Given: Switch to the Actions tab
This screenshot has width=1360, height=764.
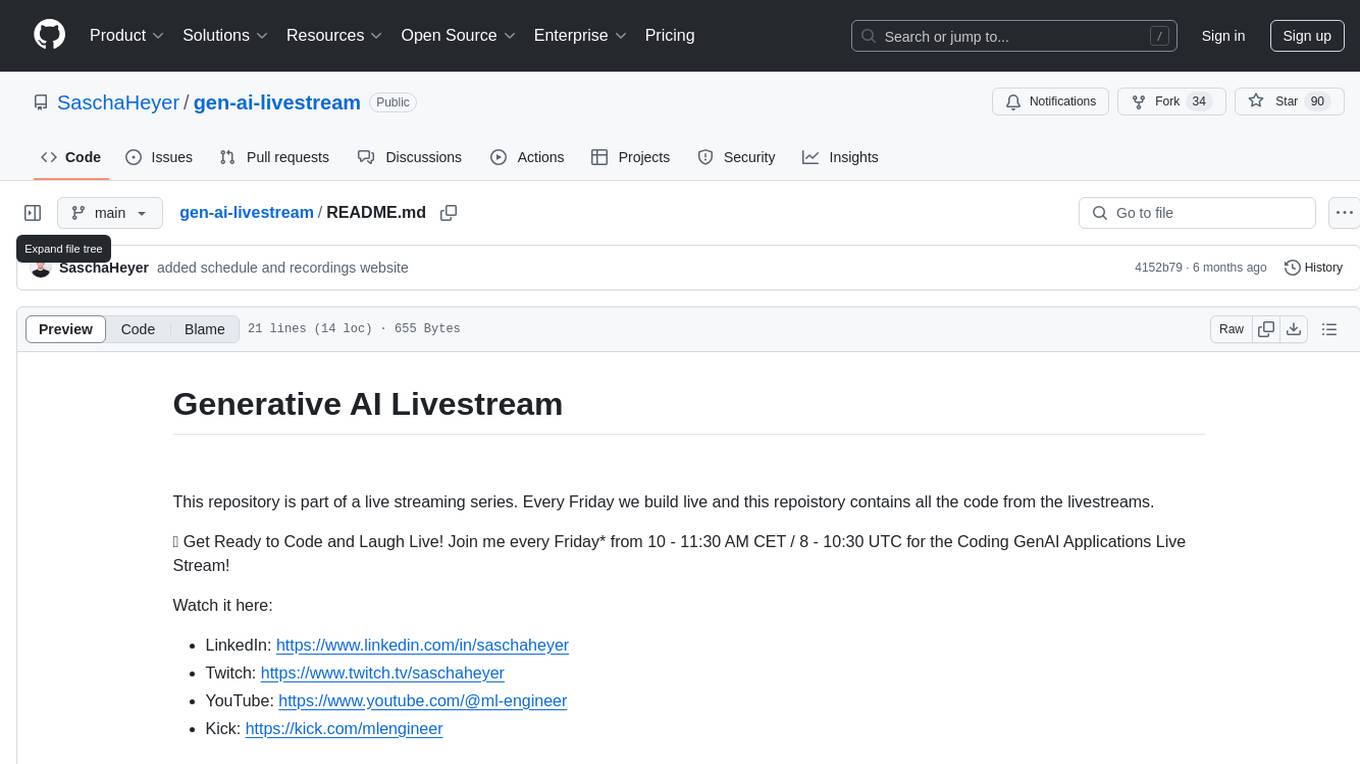Looking at the screenshot, I should 527,157.
